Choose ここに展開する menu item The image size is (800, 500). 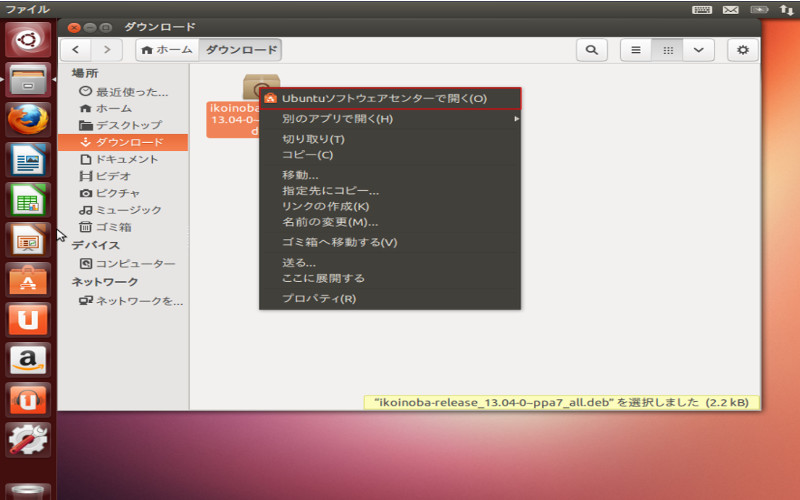tap(390, 278)
